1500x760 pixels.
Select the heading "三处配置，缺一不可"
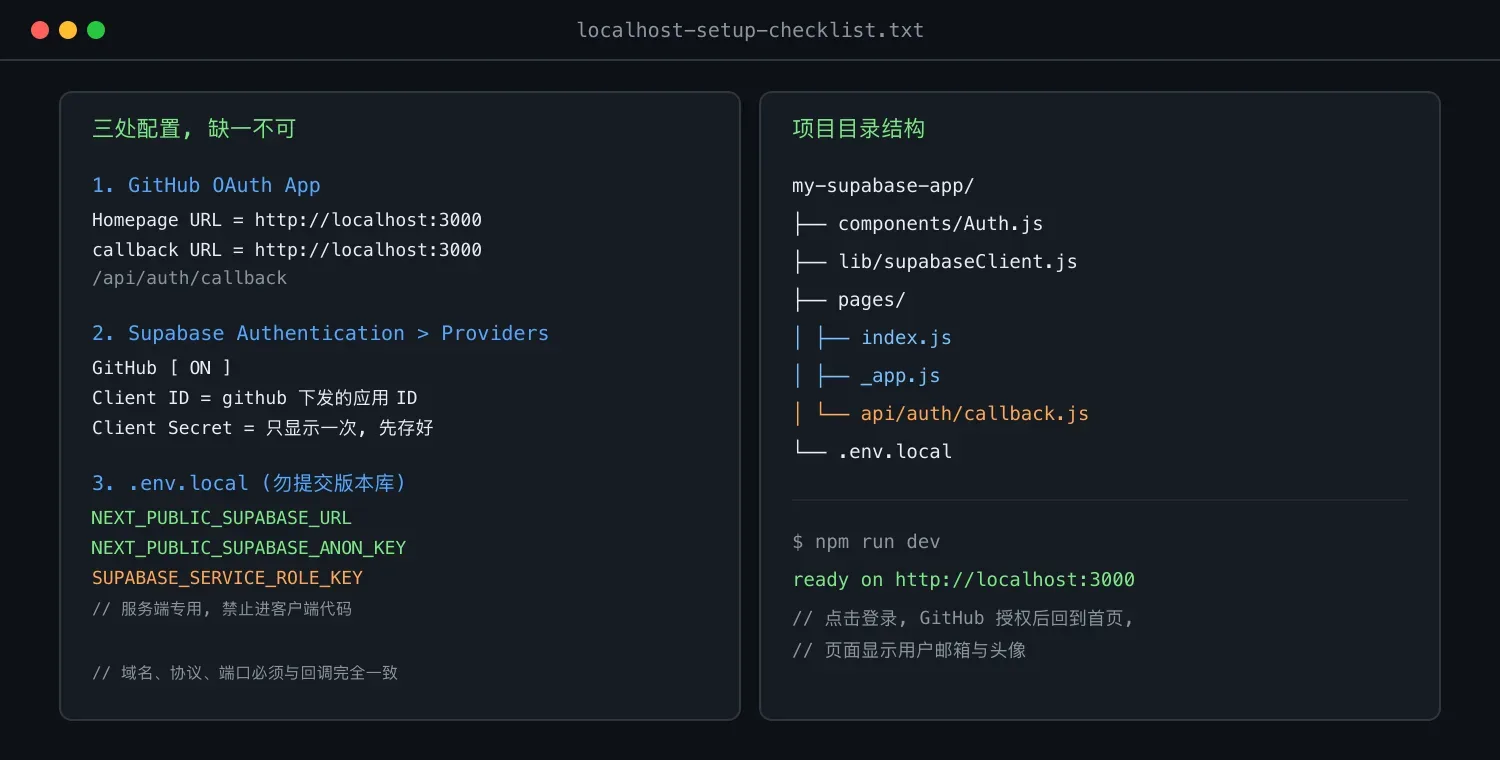[194, 129]
